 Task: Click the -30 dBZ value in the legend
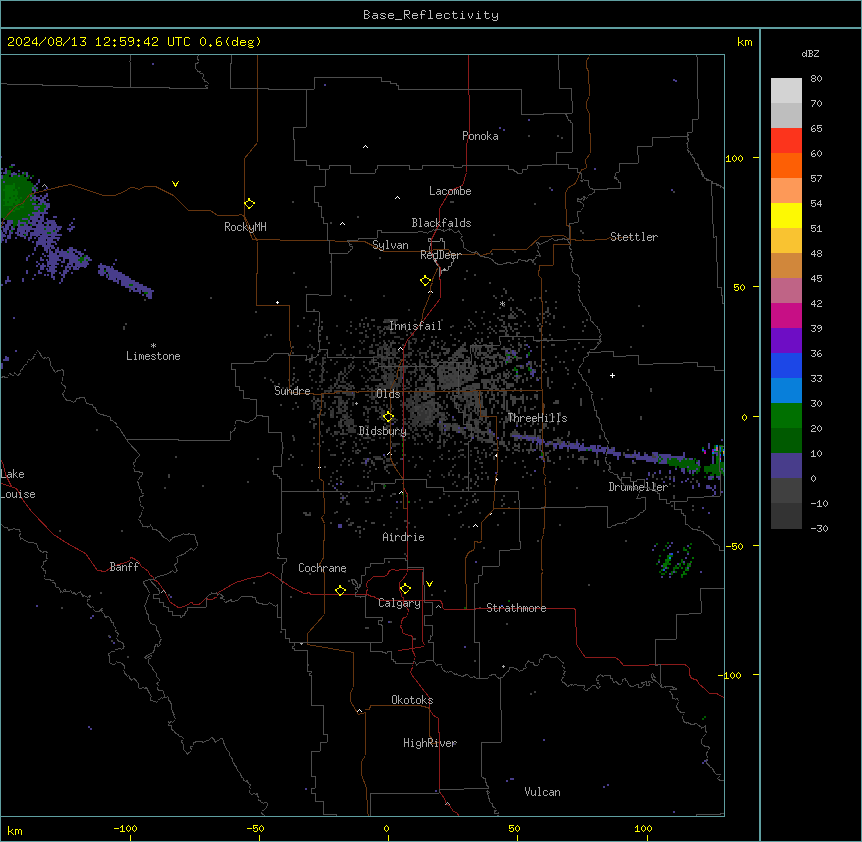pos(819,528)
